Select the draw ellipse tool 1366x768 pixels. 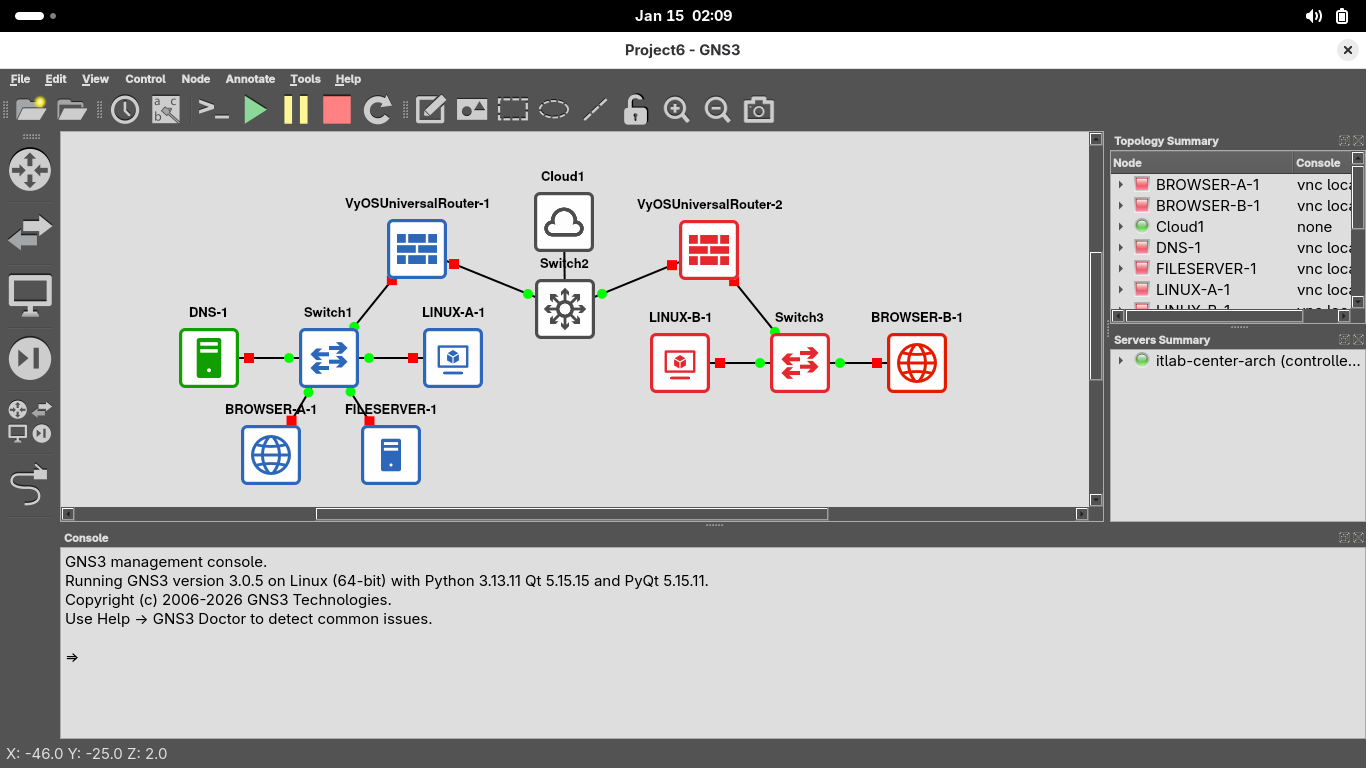(554, 110)
